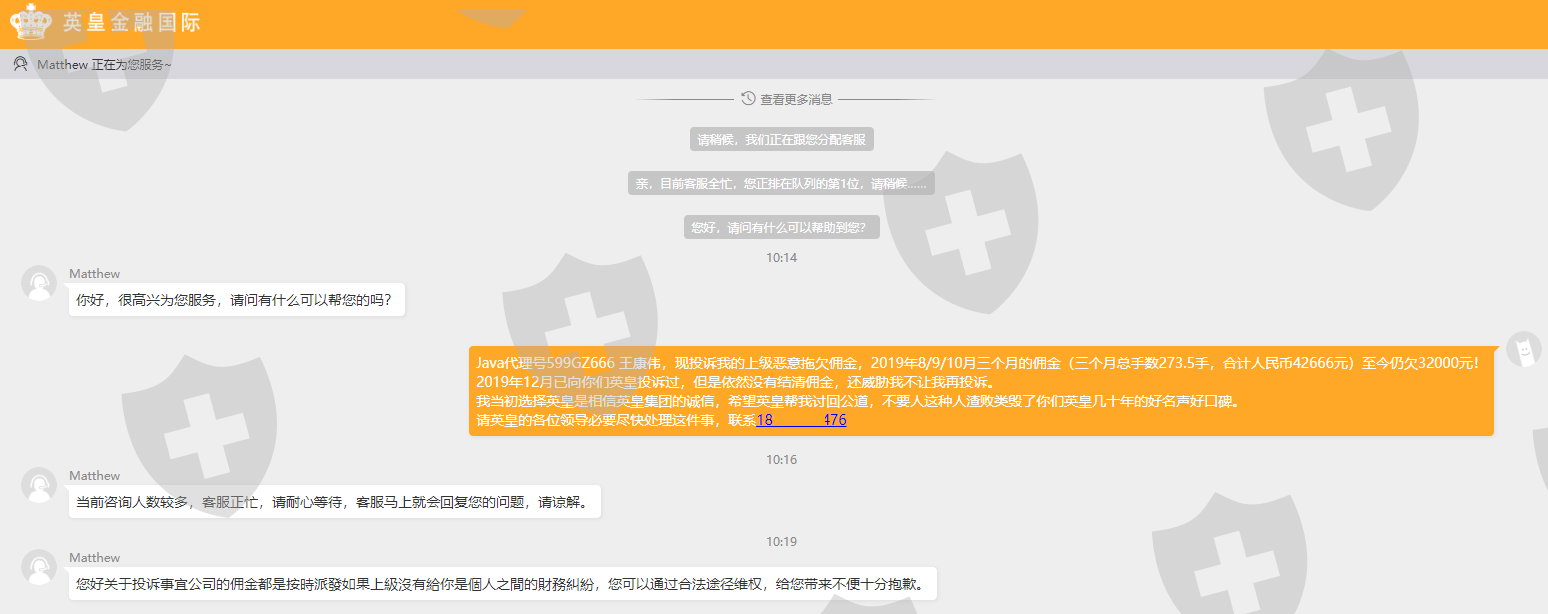The image size is (1548, 614).
Task: Click the Matthew name above the greeting bubble
Action: point(94,274)
